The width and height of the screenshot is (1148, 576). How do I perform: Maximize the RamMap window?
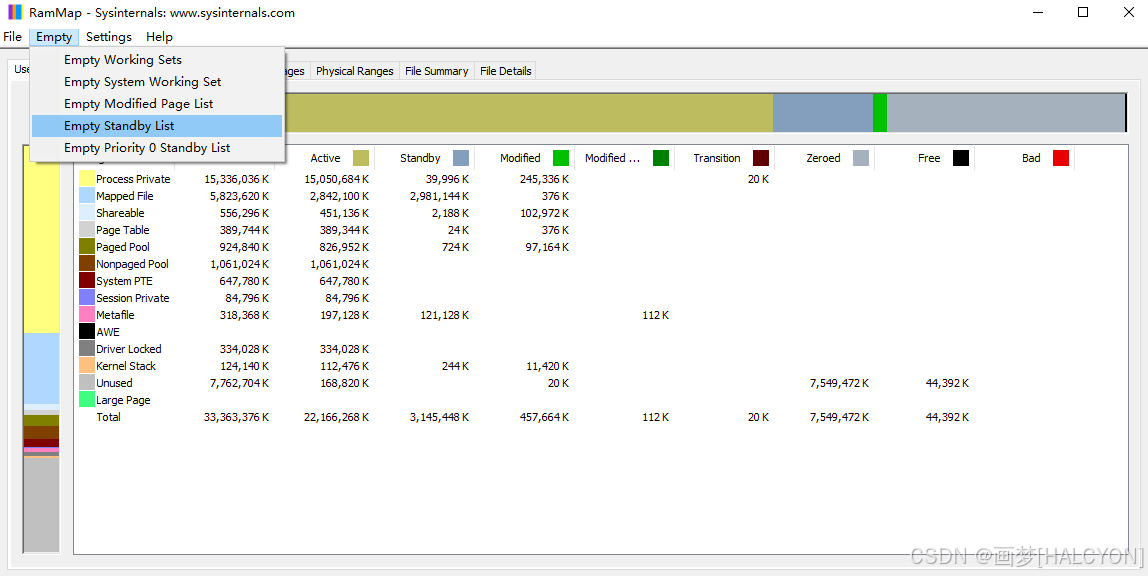[x=1083, y=12]
